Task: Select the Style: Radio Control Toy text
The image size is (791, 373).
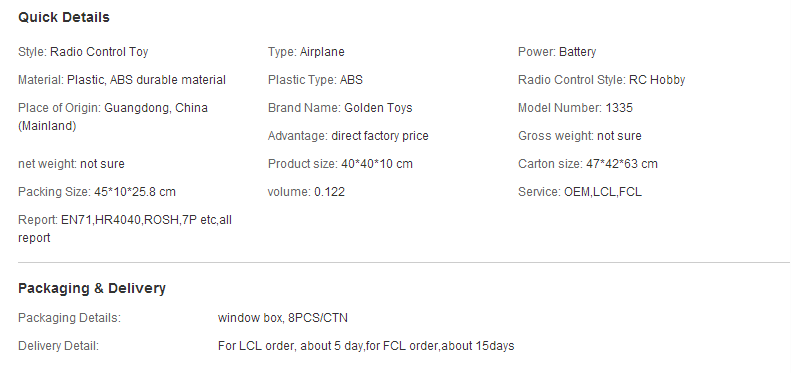Action: 83,52
